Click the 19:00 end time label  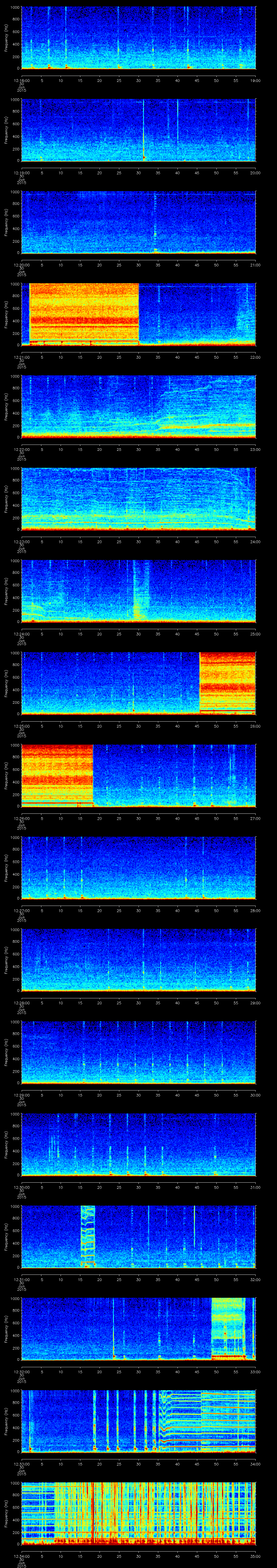point(256,80)
